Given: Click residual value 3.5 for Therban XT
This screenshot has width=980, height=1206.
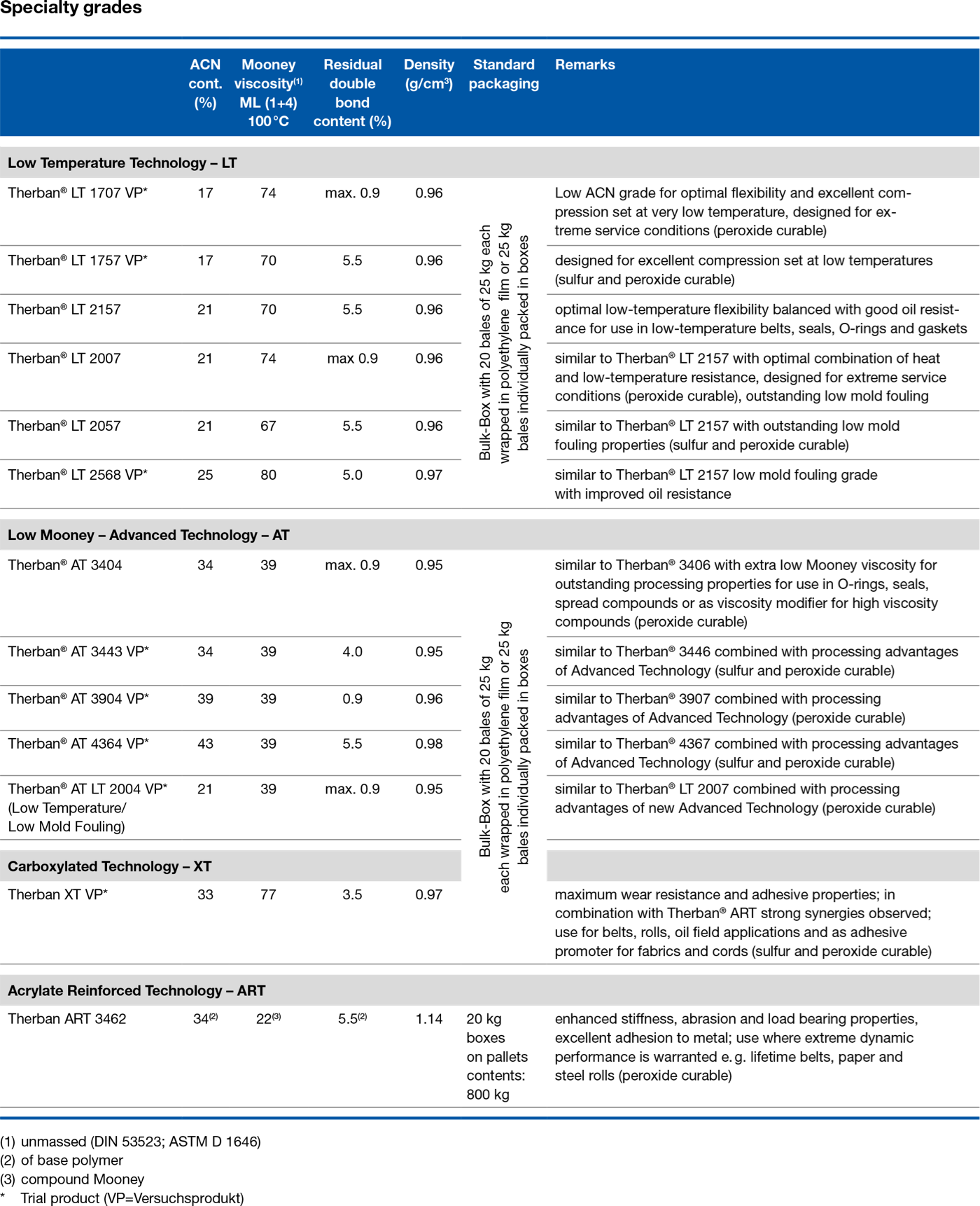Looking at the screenshot, I should click(352, 895).
